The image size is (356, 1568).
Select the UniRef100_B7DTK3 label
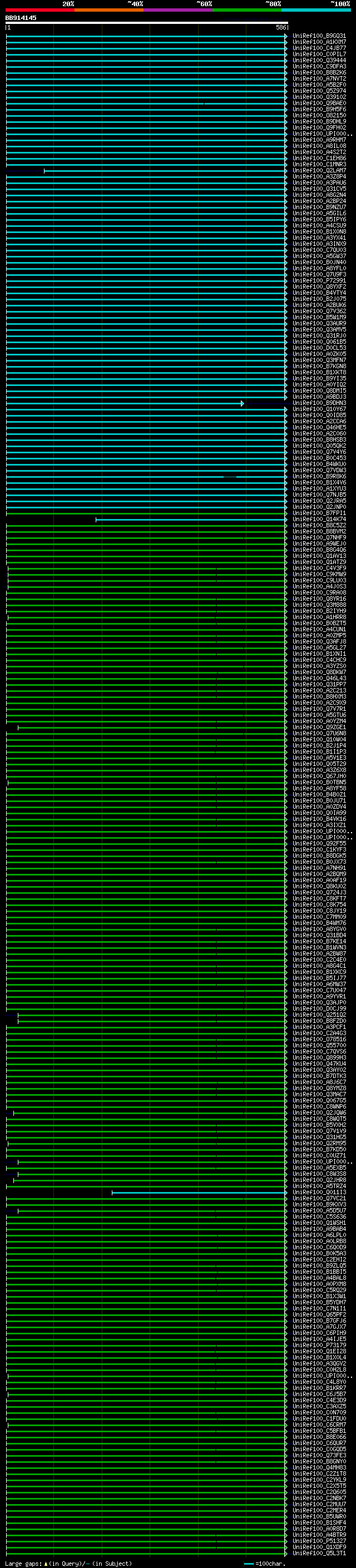[319, 1076]
